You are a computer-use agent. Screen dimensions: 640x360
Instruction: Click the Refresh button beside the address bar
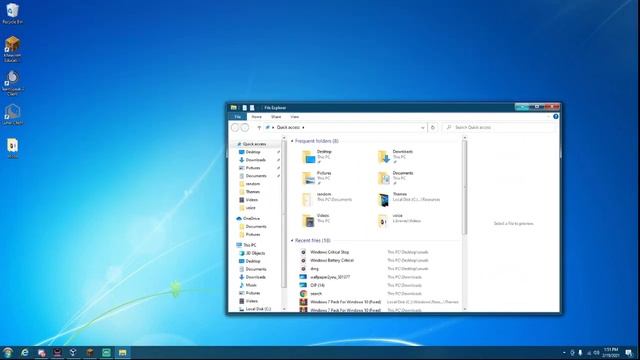(x=433, y=127)
